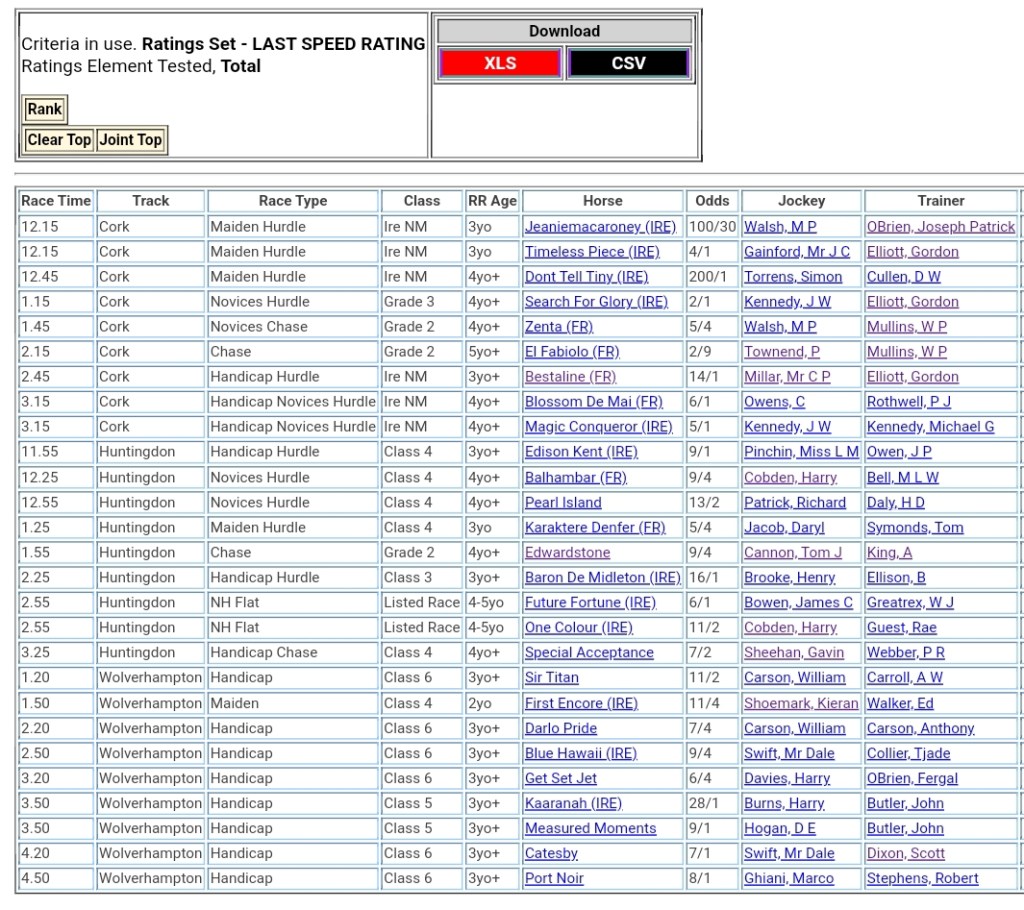Image resolution: width=1024 pixels, height=910 pixels.
Task: Select jockey Shoemark, Kieran
Action: click(801, 703)
